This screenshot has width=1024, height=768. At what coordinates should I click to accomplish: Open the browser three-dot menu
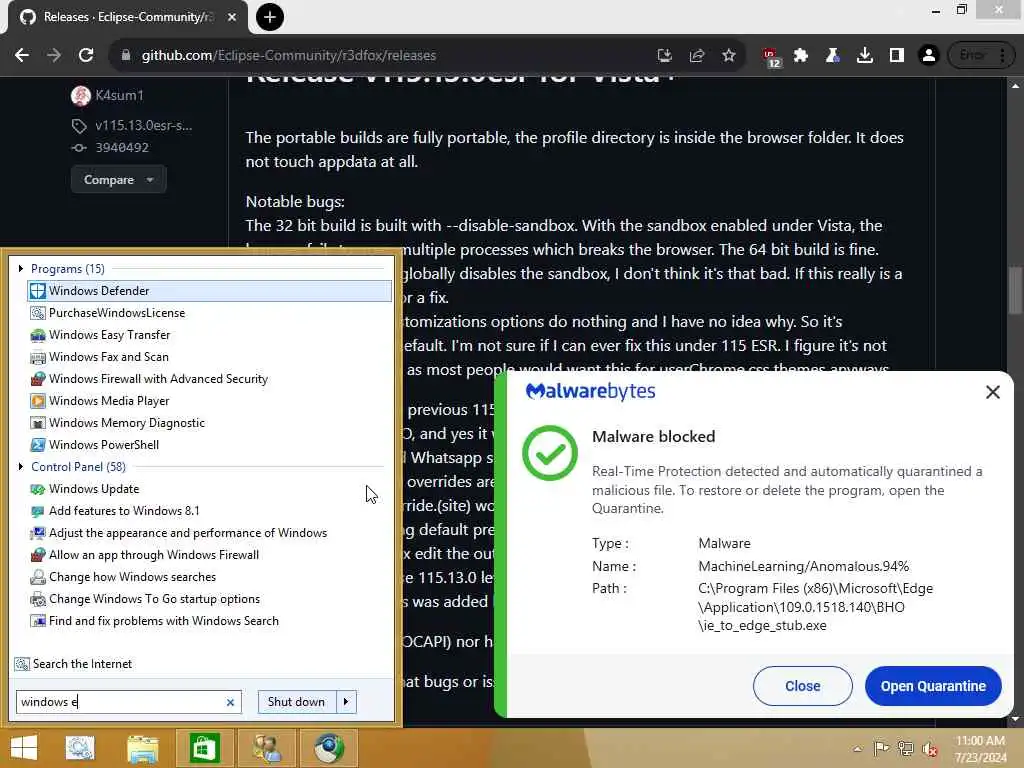(1002, 56)
